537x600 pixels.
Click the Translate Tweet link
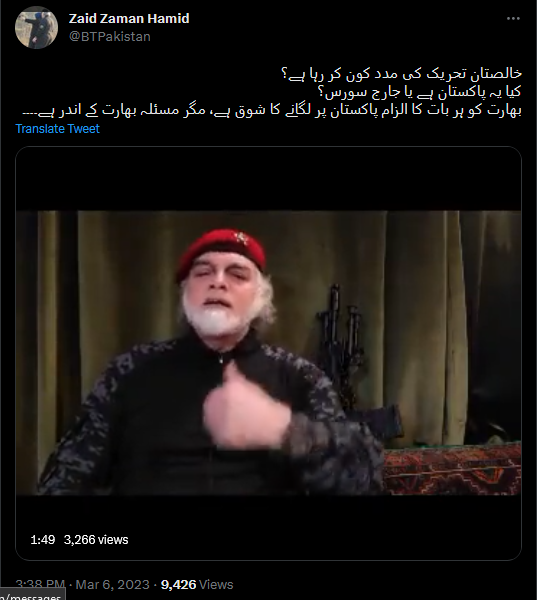tap(57, 129)
